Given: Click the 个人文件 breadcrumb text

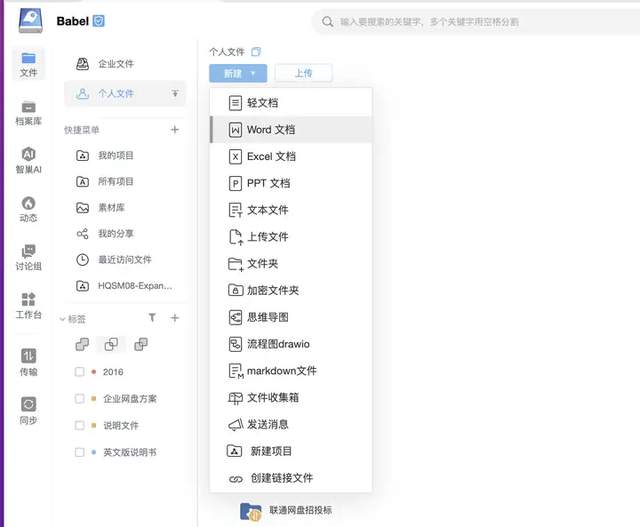Looking at the screenshot, I should tap(227, 52).
